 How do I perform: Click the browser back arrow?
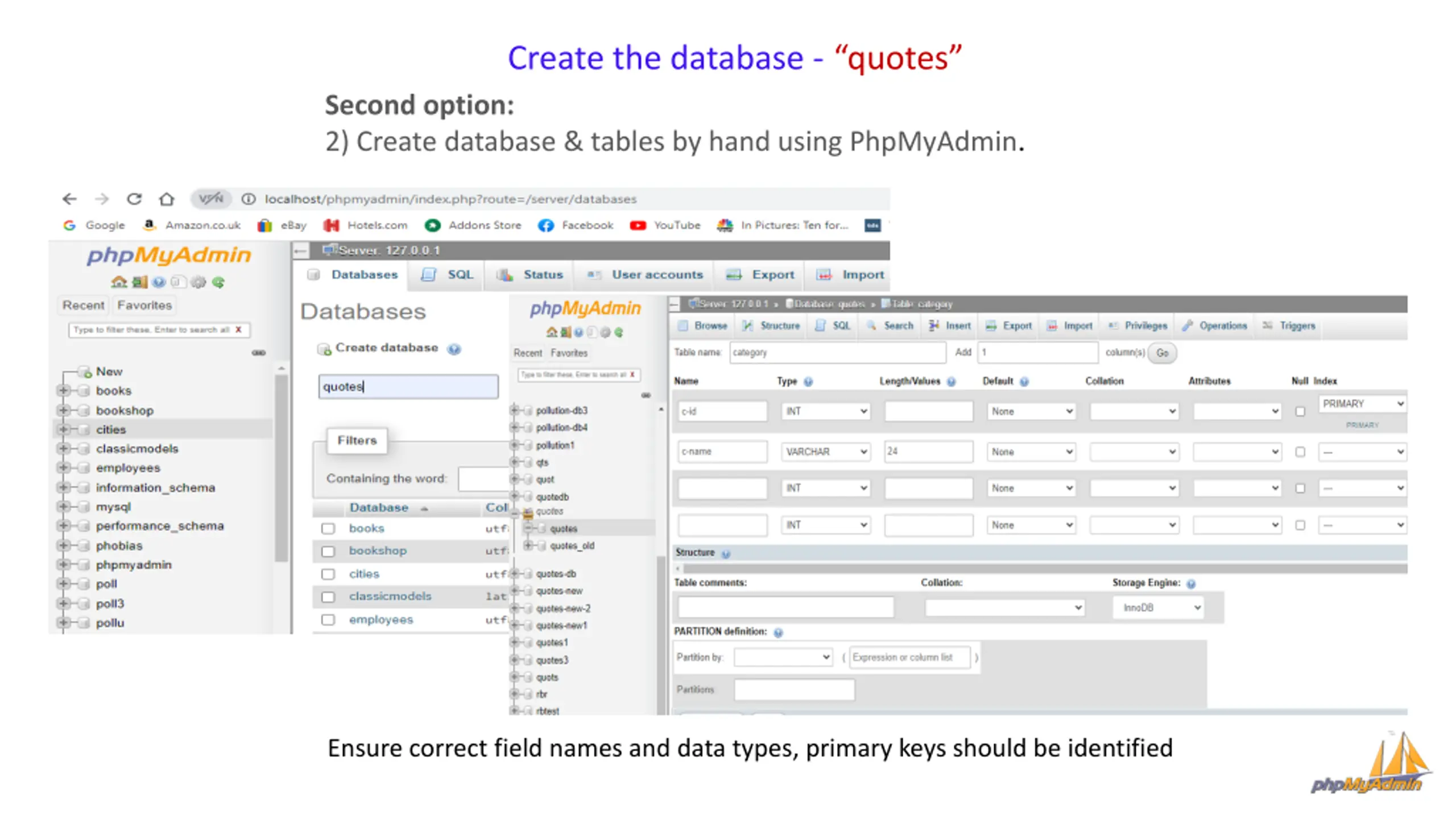pyautogui.click(x=69, y=199)
